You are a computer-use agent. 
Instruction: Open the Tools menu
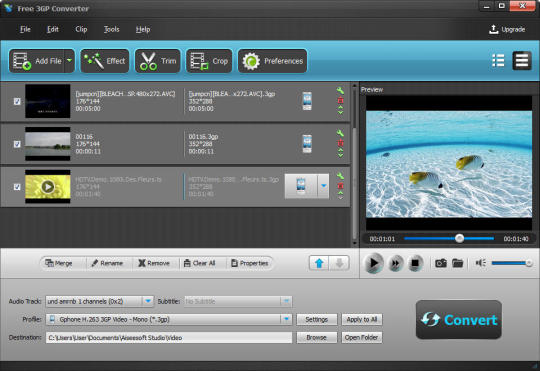coord(112,29)
